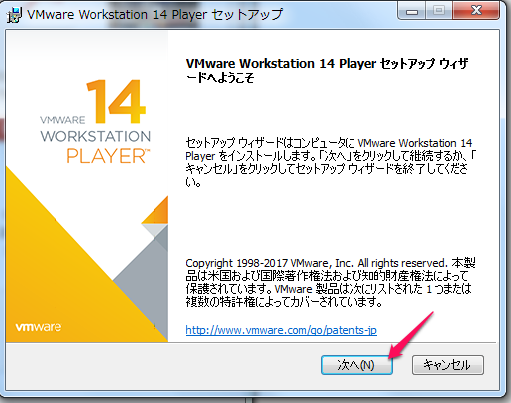Click the VMware Workstation 14 Player logo
This screenshot has width=511, height=403.
pos(96,122)
